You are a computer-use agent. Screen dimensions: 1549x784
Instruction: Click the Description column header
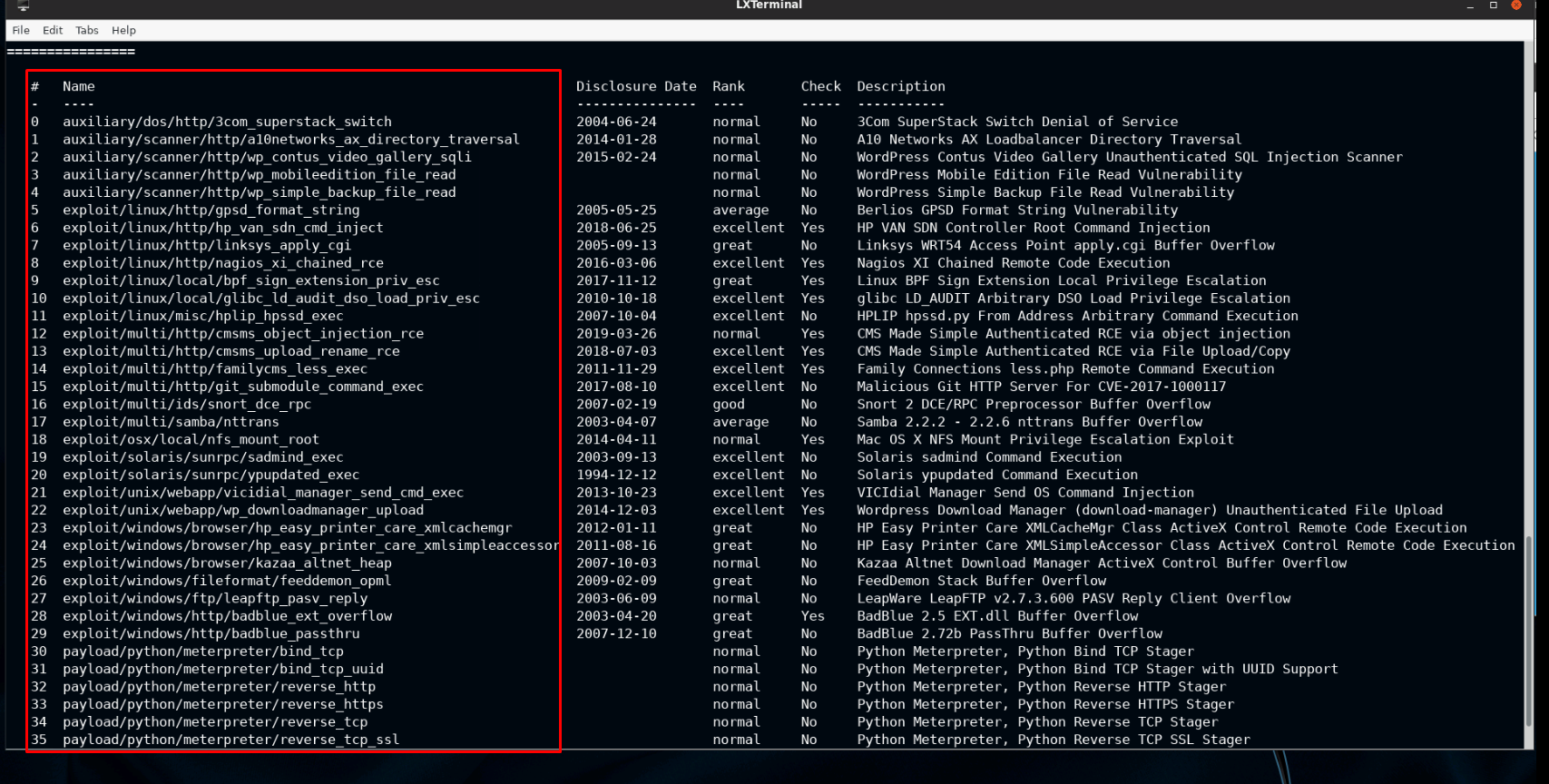coord(900,86)
